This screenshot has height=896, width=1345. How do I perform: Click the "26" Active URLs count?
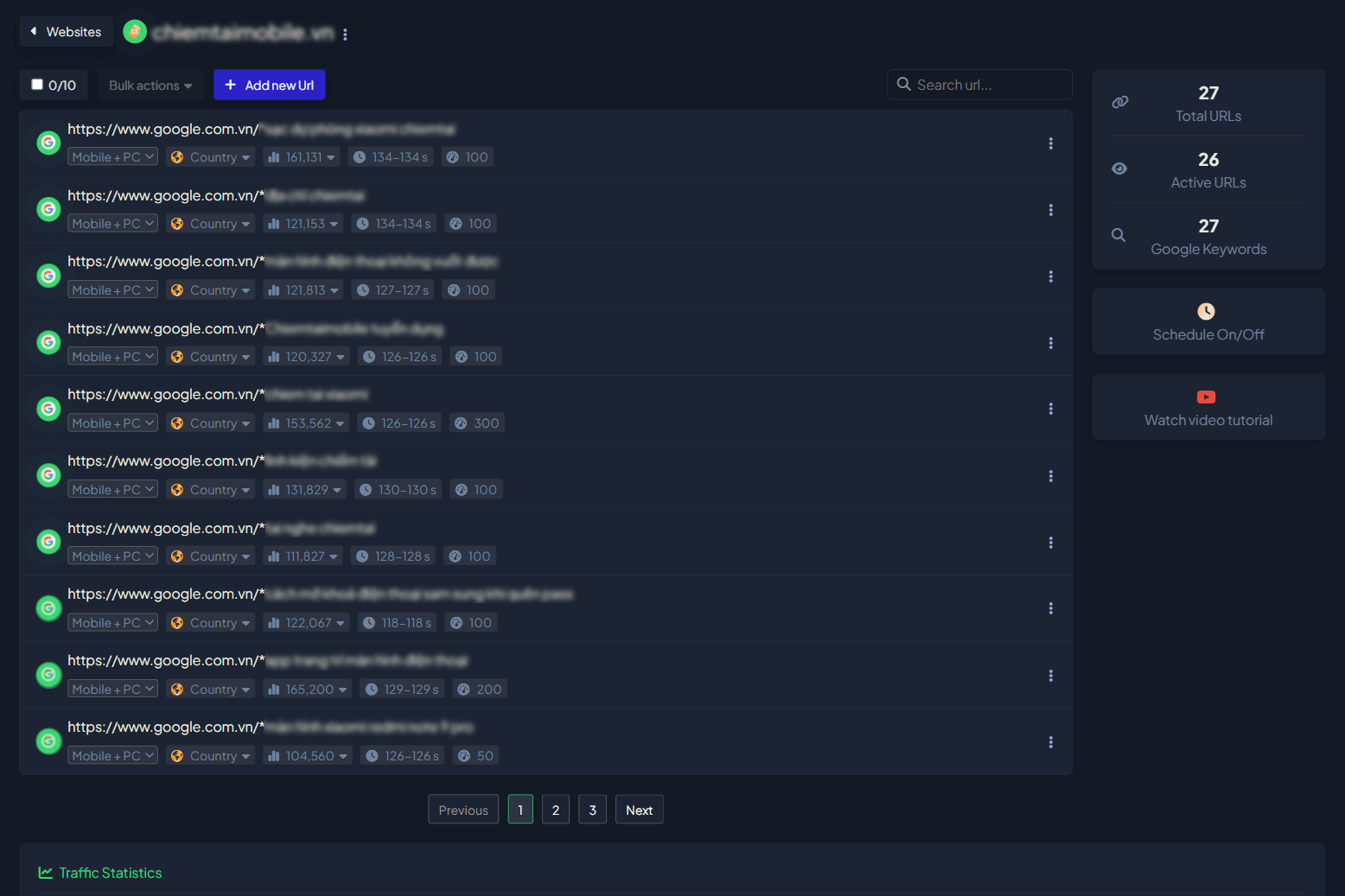coord(1208,160)
